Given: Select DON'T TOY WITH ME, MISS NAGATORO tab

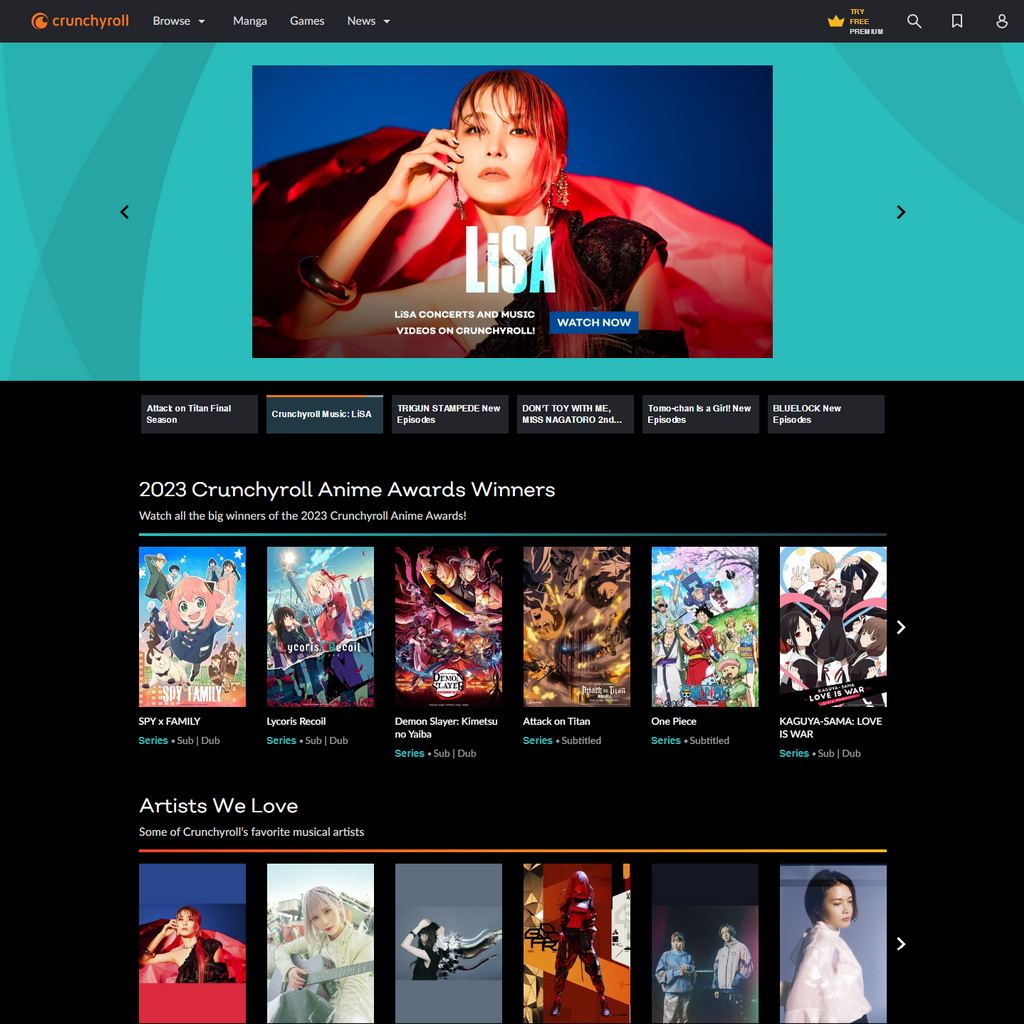Looking at the screenshot, I should pyautogui.click(x=575, y=414).
